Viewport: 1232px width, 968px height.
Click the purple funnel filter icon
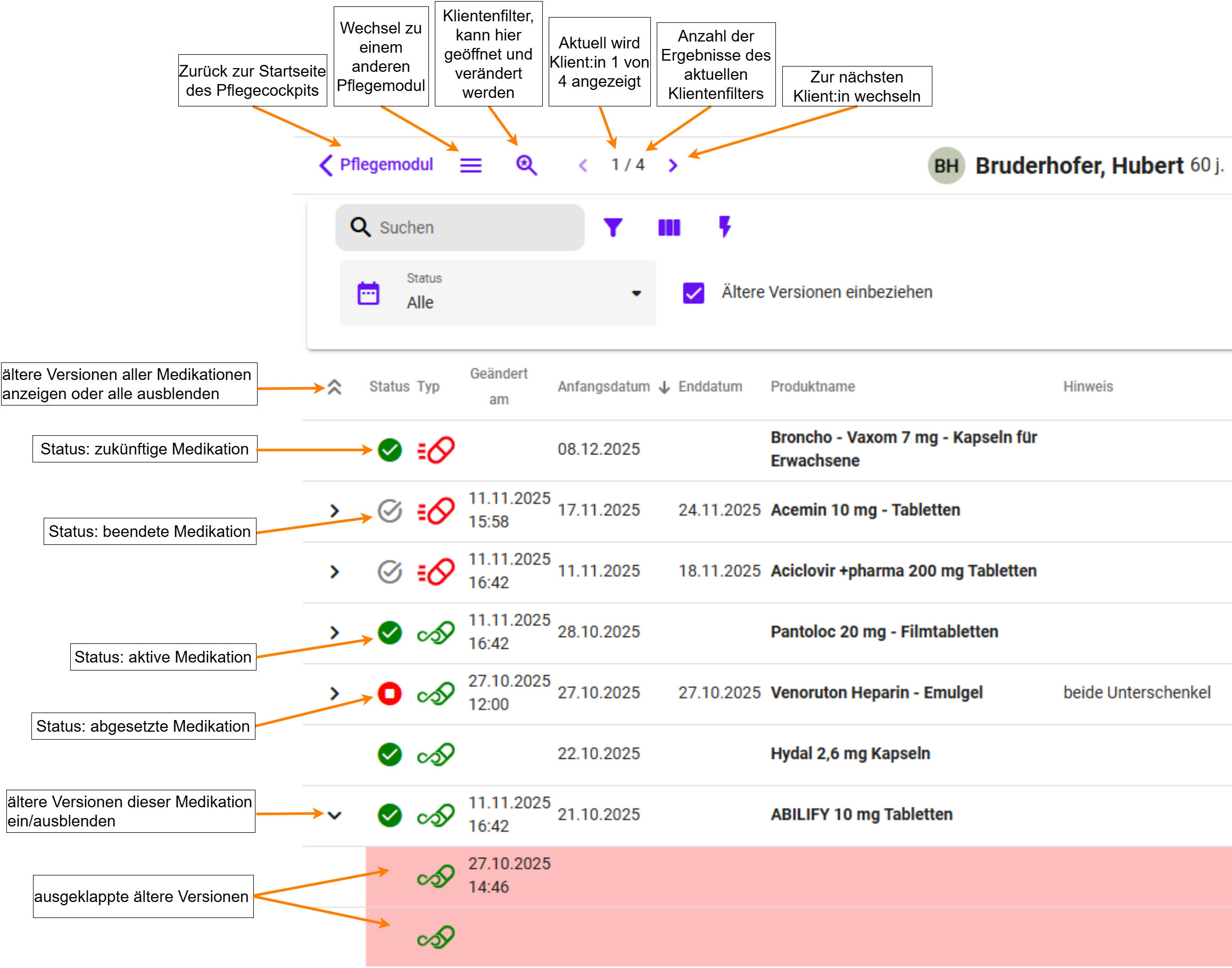[x=613, y=227]
